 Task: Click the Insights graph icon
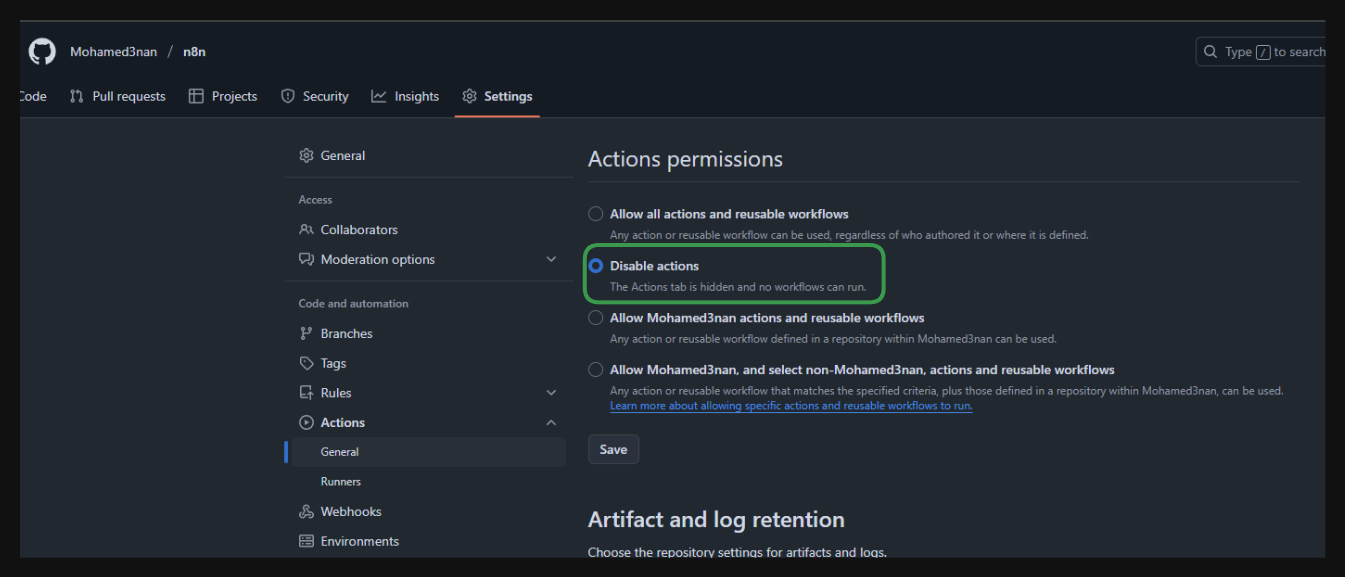click(x=379, y=96)
